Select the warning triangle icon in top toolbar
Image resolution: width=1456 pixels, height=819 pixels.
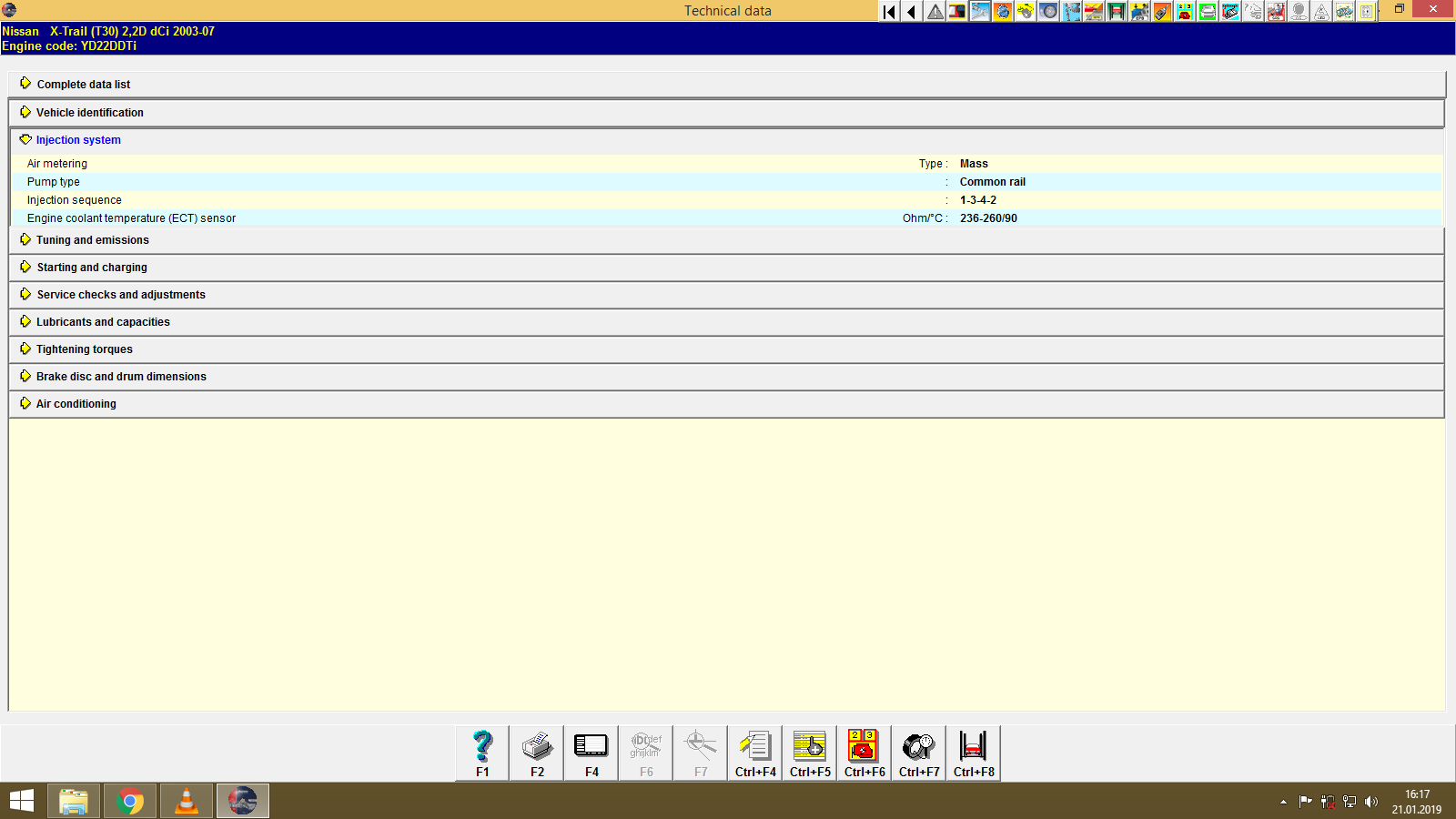click(x=934, y=12)
